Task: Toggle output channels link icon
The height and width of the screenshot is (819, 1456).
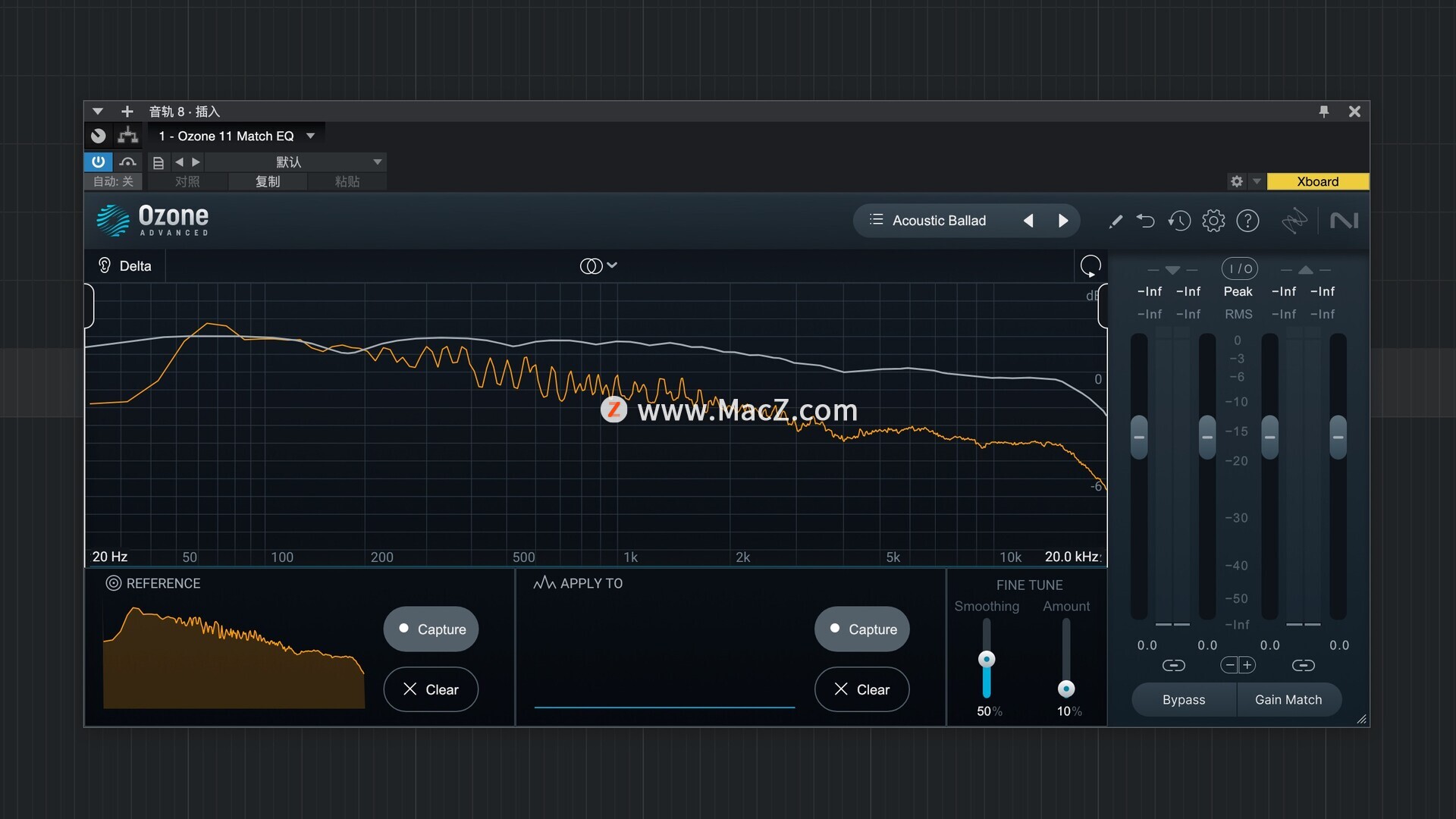Action: (x=1304, y=665)
